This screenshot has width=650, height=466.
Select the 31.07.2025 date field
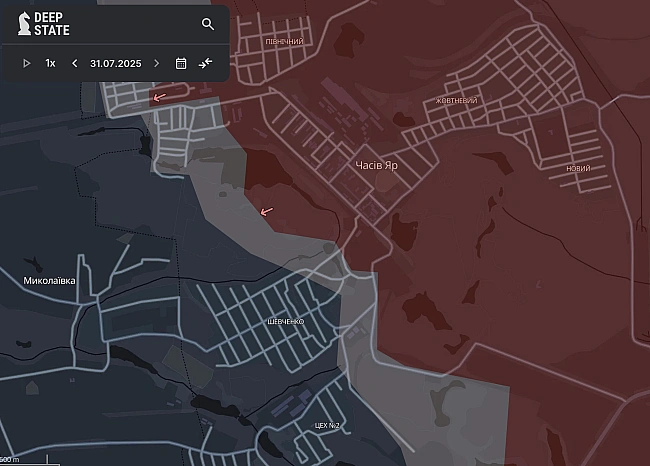[x=116, y=63]
